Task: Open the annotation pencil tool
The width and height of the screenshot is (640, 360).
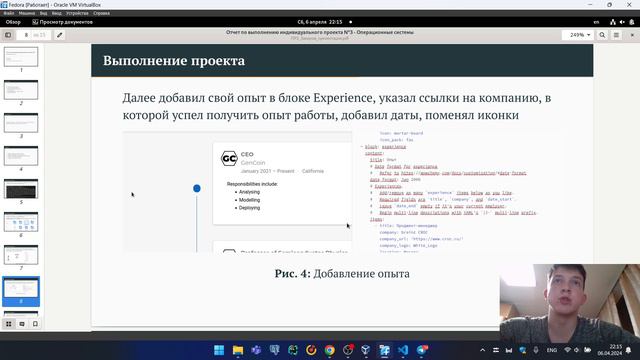Action: [x=60, y=35]
